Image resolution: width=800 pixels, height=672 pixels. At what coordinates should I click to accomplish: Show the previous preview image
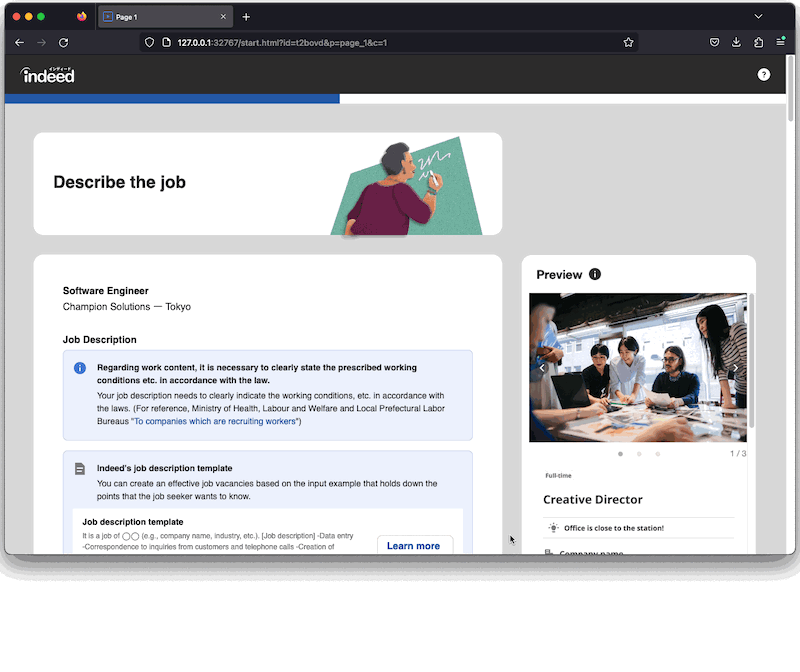(x=542, y=367)
